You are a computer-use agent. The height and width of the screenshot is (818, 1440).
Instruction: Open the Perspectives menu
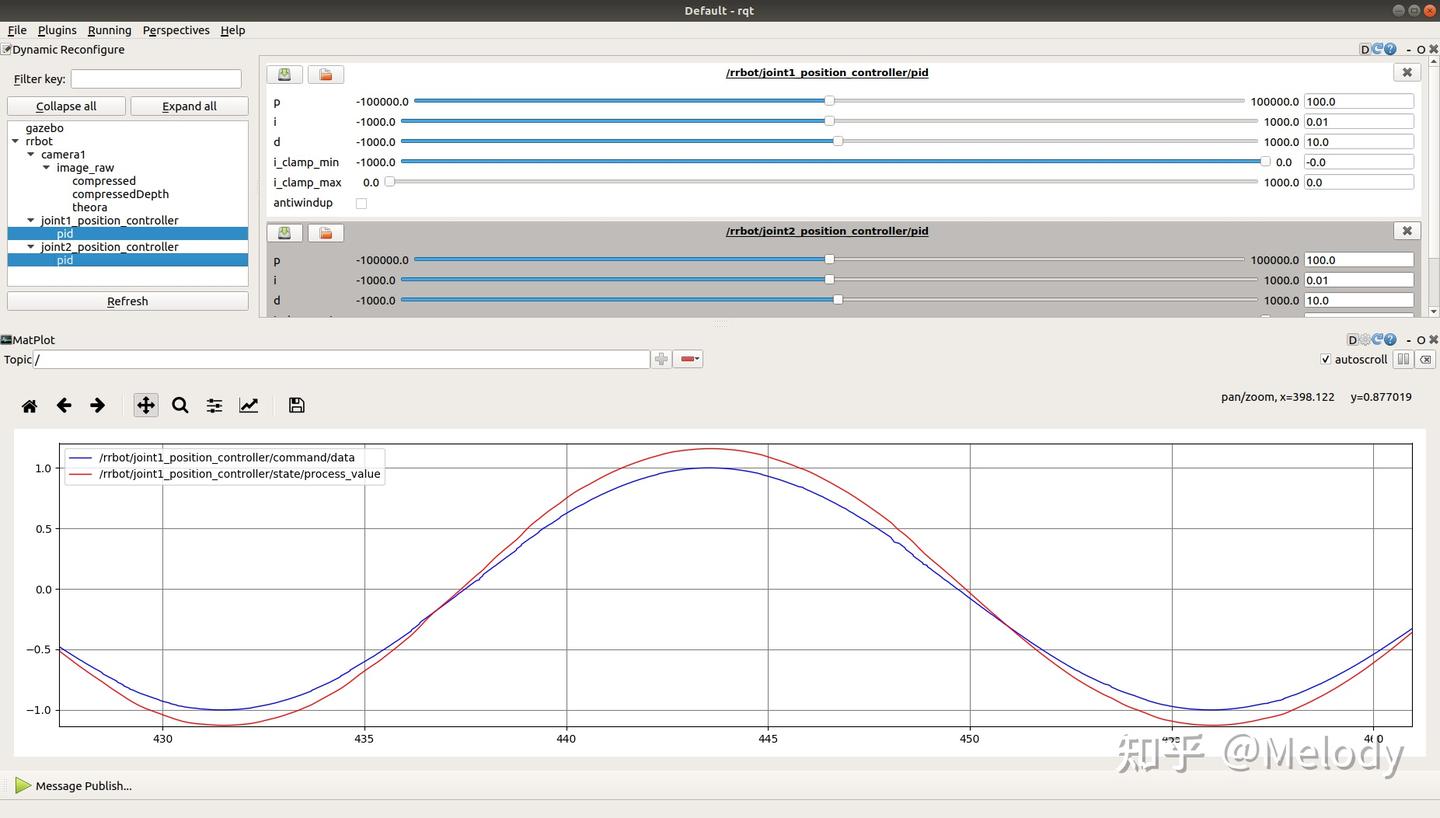175,30
